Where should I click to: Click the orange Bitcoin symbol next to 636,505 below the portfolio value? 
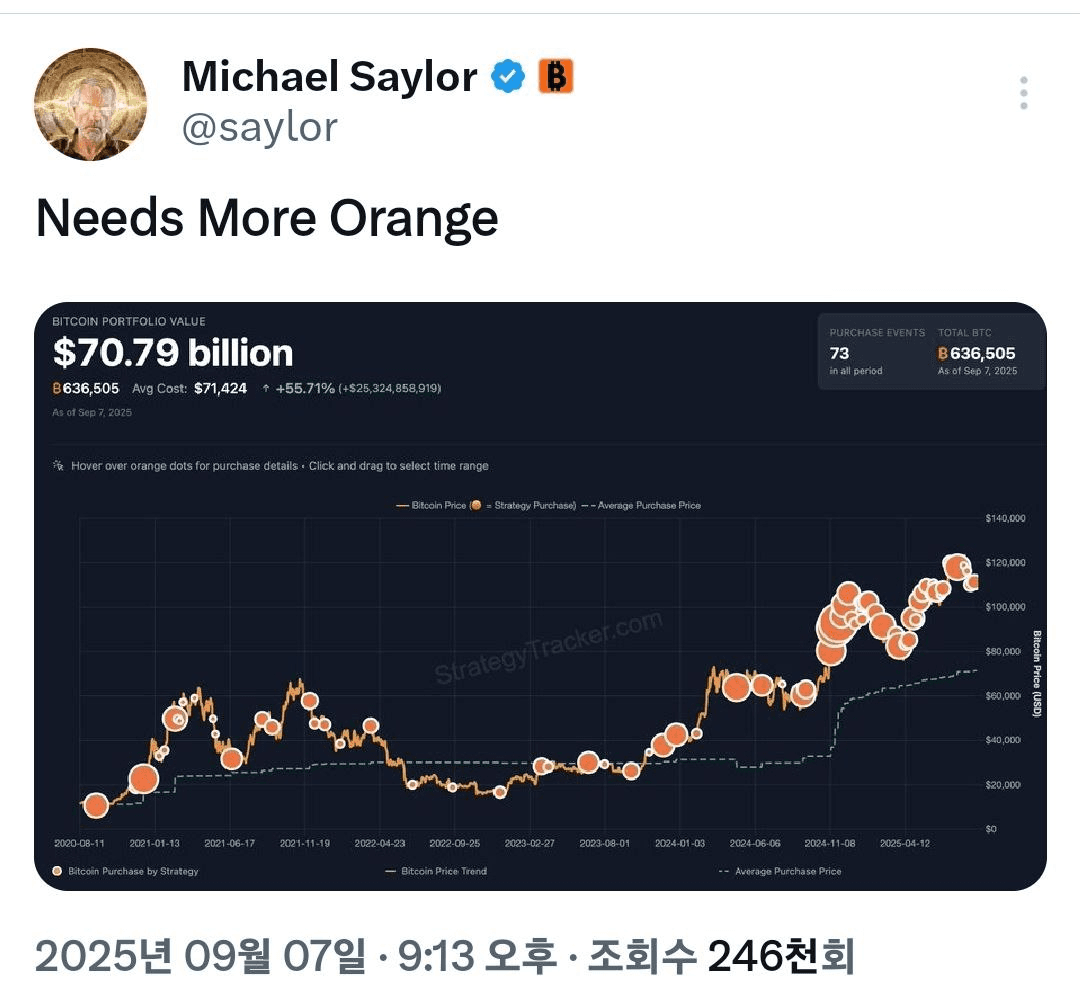(x=56, y=389)
